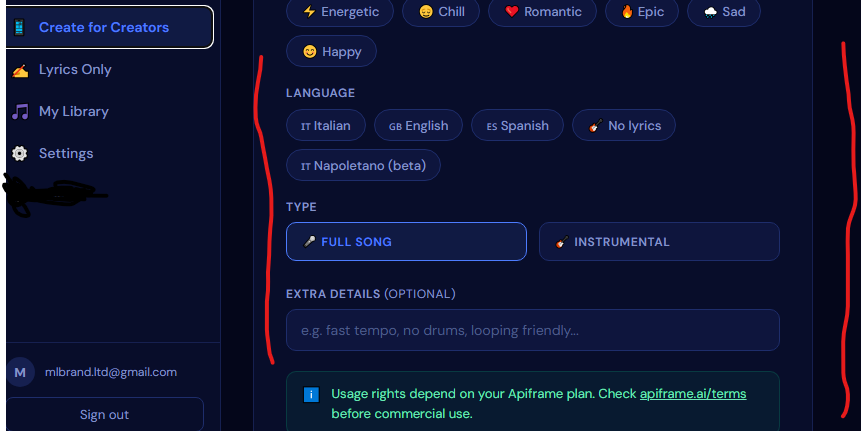Choose the Chill mood option
Viewport: 861px width, 431px height.
pyautogui.click(x=441, y=12)
